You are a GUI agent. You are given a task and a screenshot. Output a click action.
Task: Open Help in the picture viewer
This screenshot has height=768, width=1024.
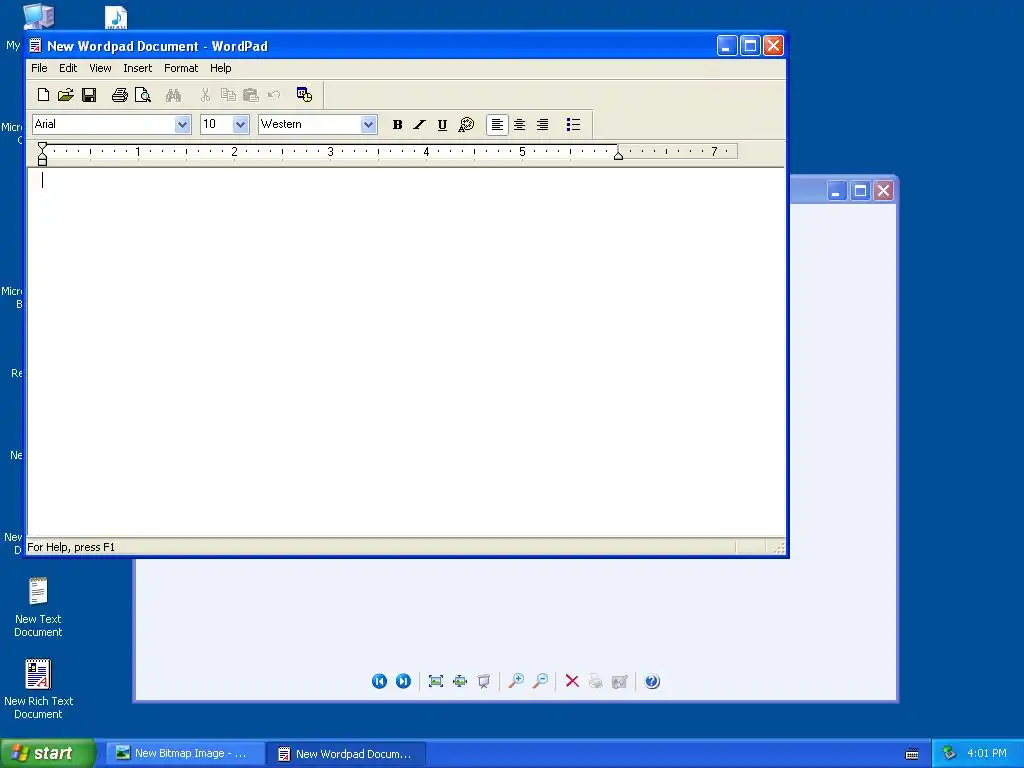coord(652,681)
